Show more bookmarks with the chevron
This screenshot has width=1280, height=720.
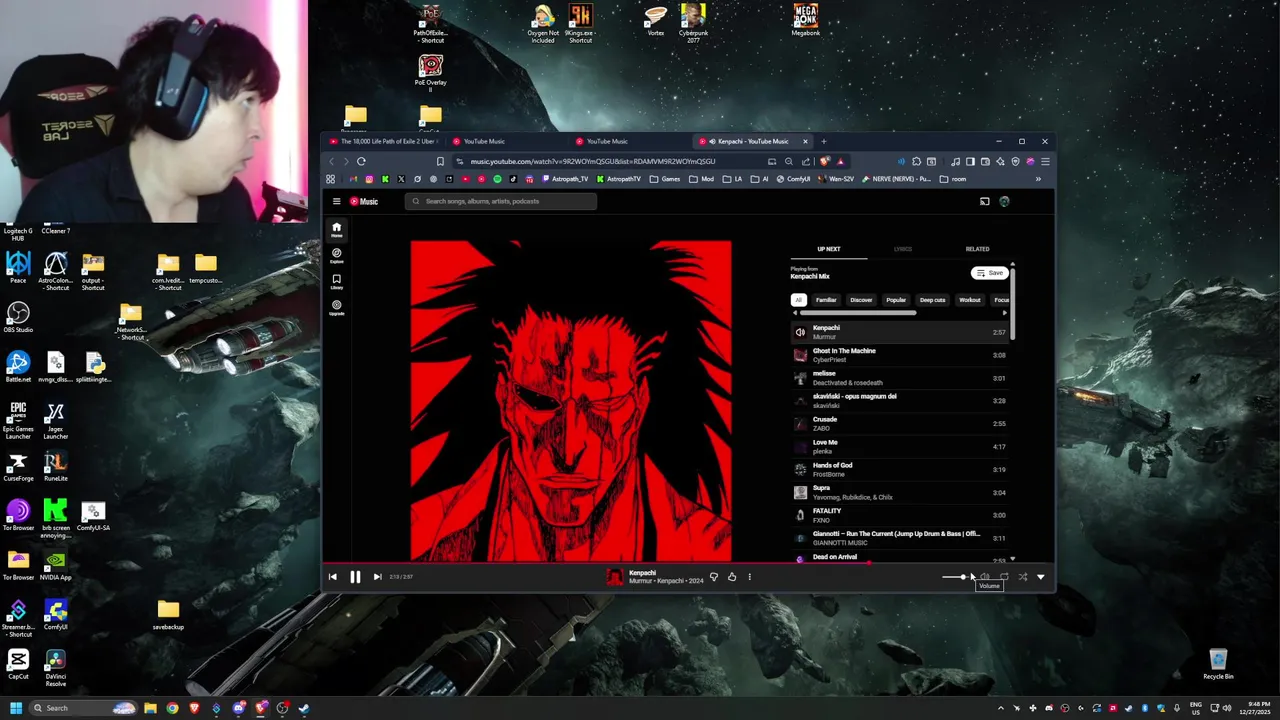[1038, 179]
